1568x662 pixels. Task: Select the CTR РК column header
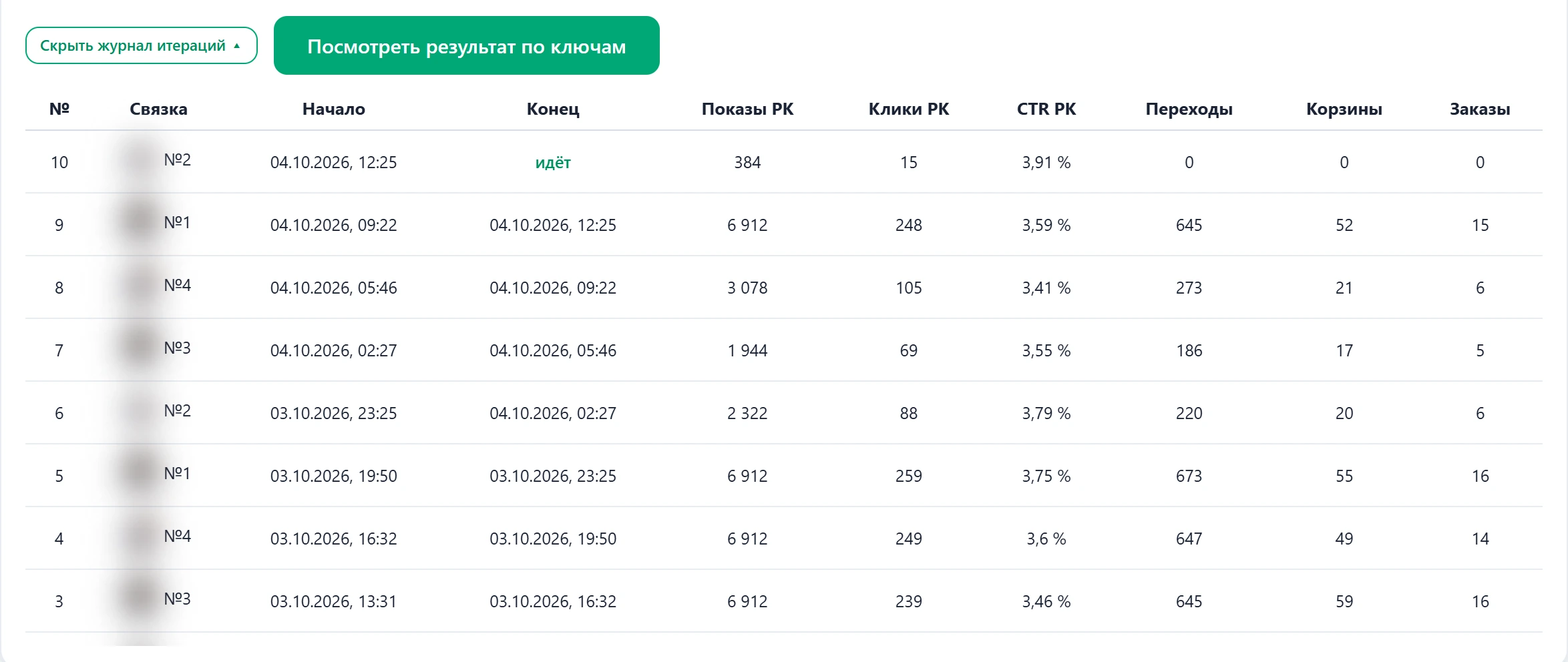(1046, 109)
